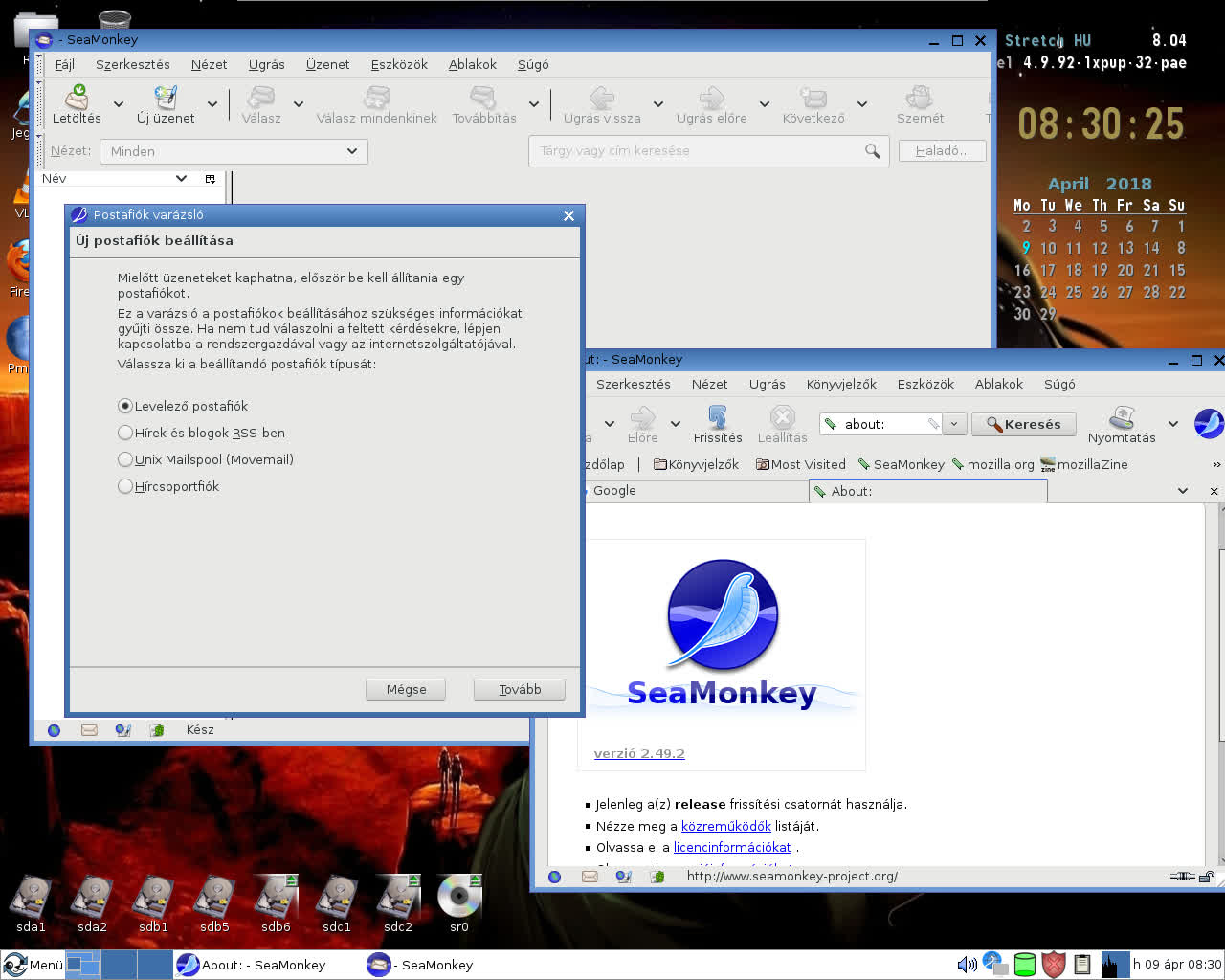This screenshot has width=1225, height=980.
Task: Click the Ugrás előre forward arrow icon
Action: coord(712,97)
